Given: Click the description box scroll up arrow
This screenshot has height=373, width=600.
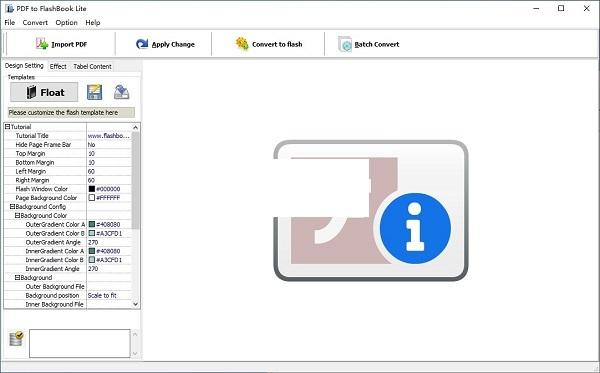Looking at the screenshot, I should (x=135, y=334).
